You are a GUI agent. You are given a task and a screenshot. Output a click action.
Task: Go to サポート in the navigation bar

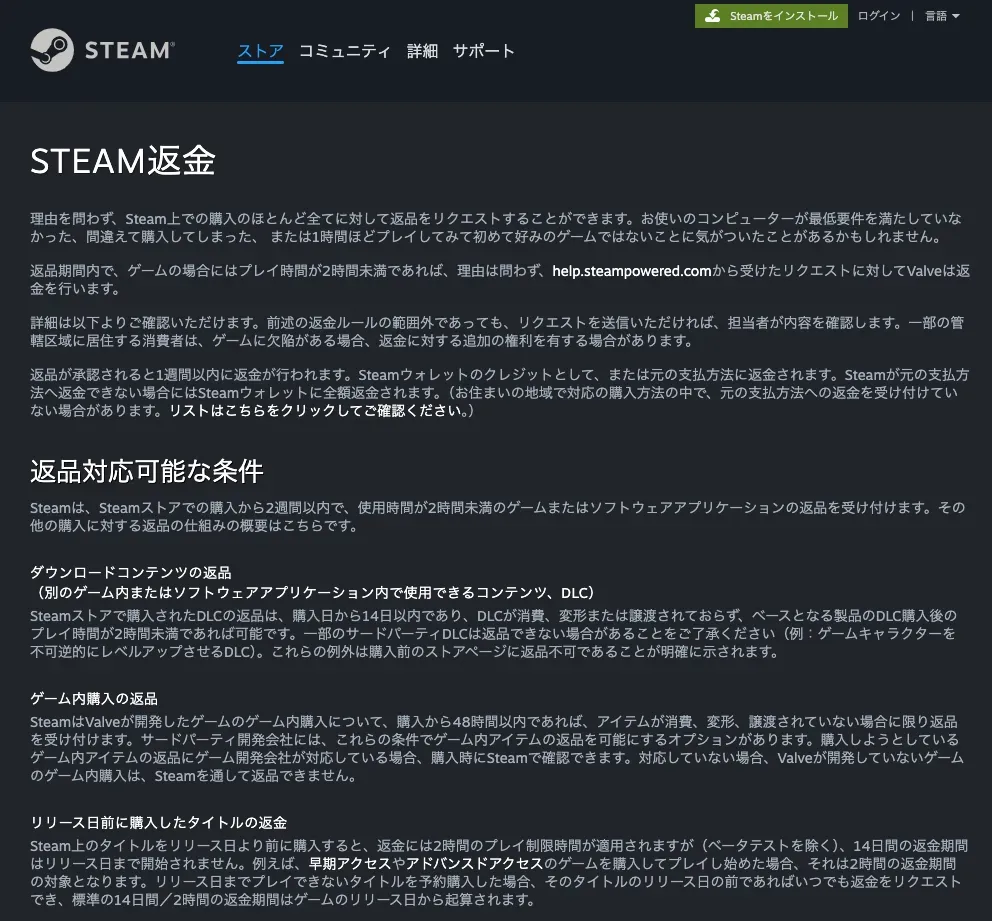[484, 51]
